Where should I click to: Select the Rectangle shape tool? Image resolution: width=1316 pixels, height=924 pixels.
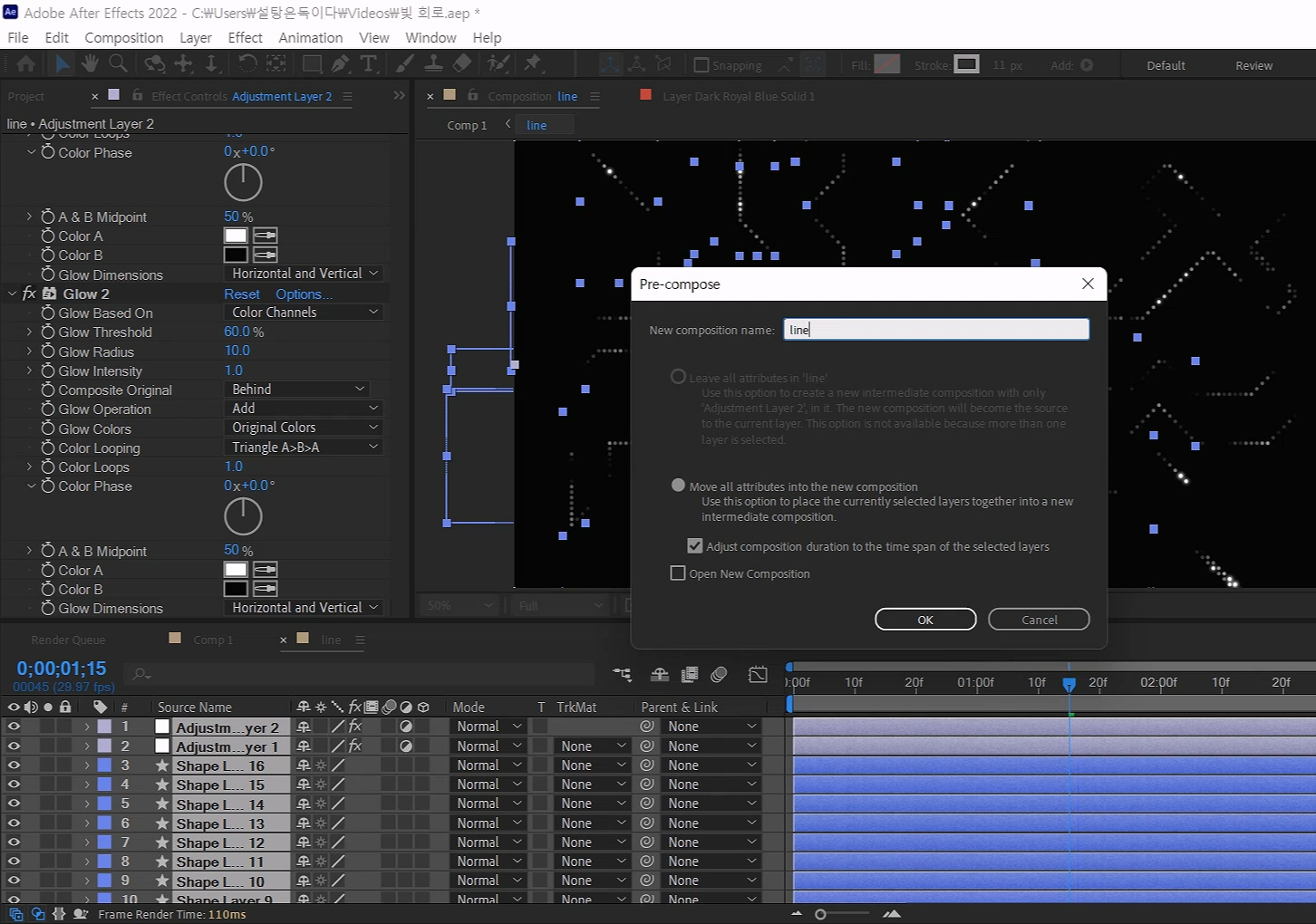pyautogui.click(x=312, y=64)
